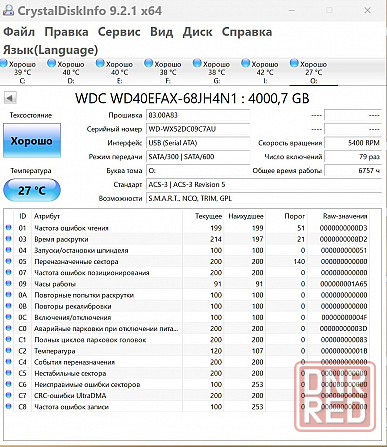Image resolution: width=387 pixels, height=447 pixels.
Task: Select row Полных циклов парковок головок
Action: point(187,340)
